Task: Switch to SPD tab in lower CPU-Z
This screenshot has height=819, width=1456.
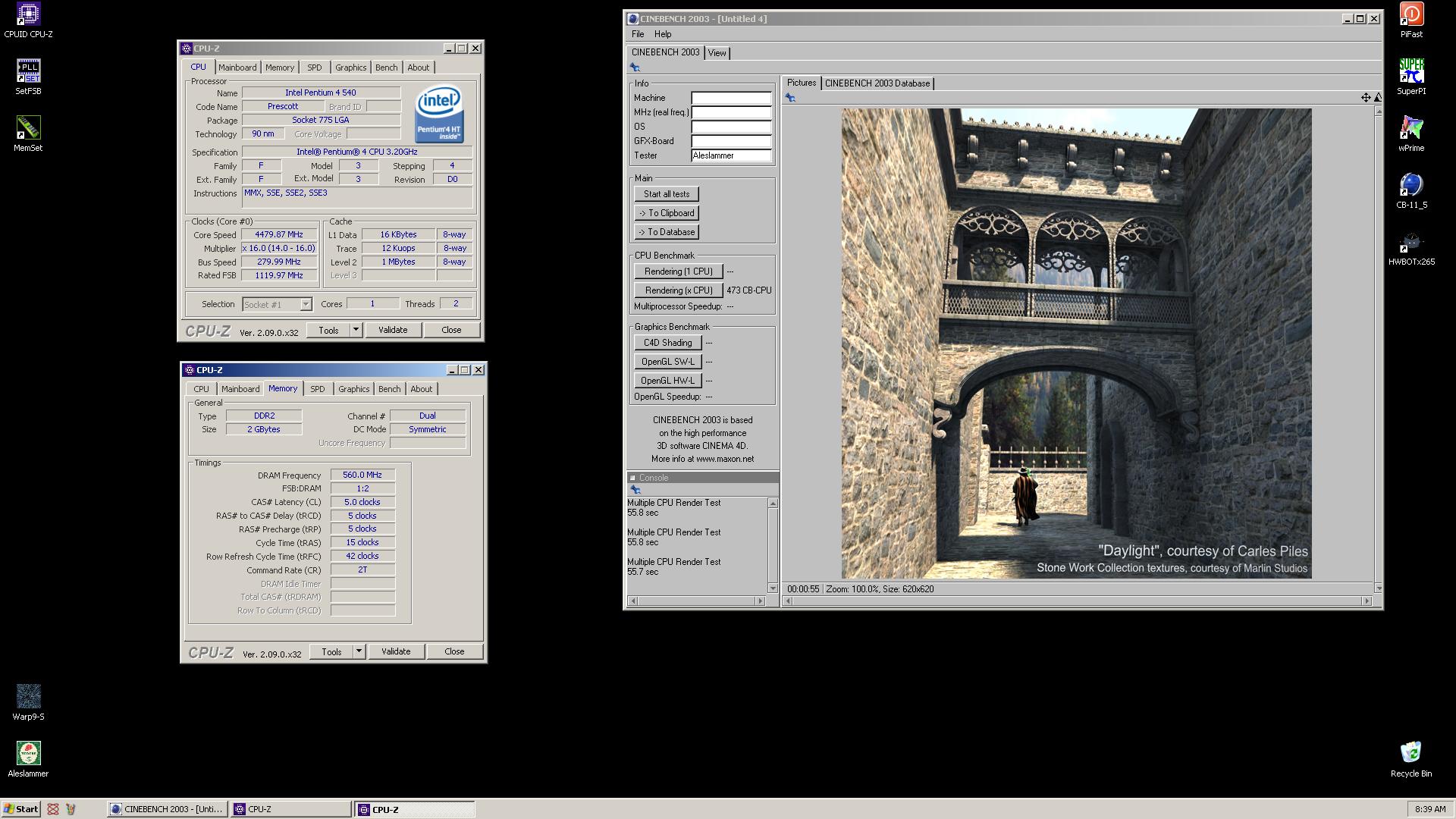Action: tap(317, 389)
